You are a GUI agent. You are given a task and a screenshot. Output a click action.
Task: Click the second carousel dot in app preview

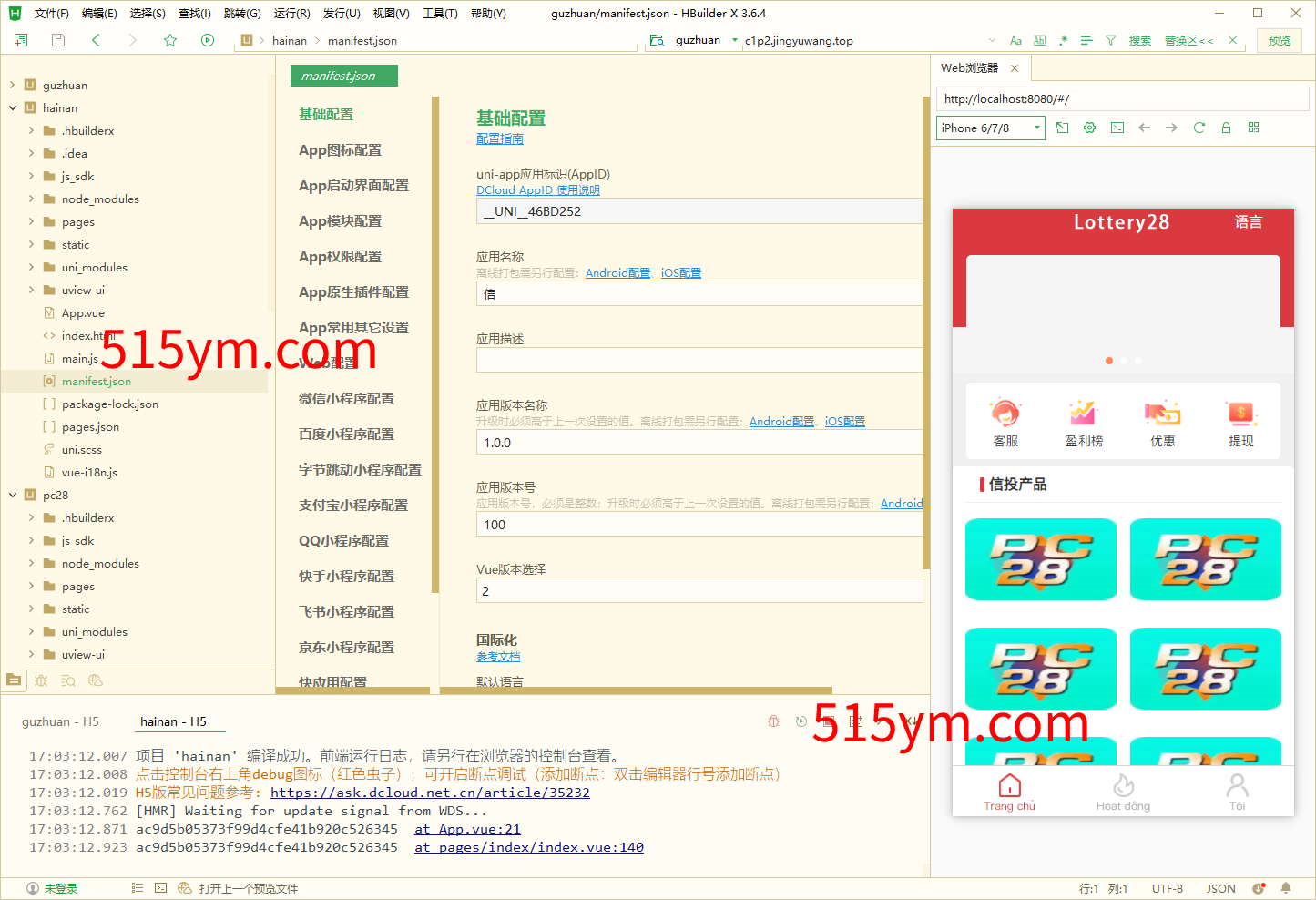pos(1123,361)
